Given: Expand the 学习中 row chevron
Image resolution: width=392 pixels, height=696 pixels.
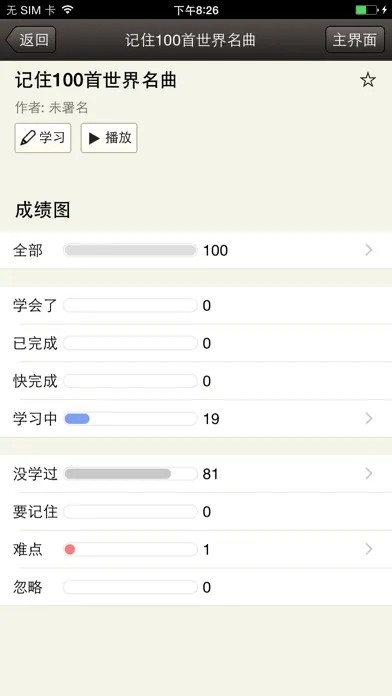Looking at the screenshot, I should pyautogui.click(x=368, y=419).
